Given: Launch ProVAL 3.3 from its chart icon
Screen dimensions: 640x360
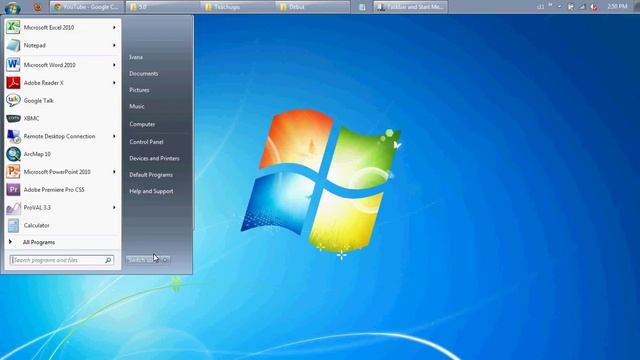Looking at the screenshot, I should pos(13,207).
